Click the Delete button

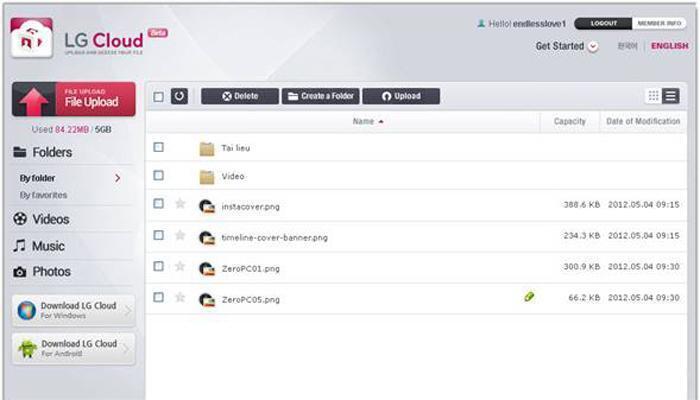click(x=240, y=96)
